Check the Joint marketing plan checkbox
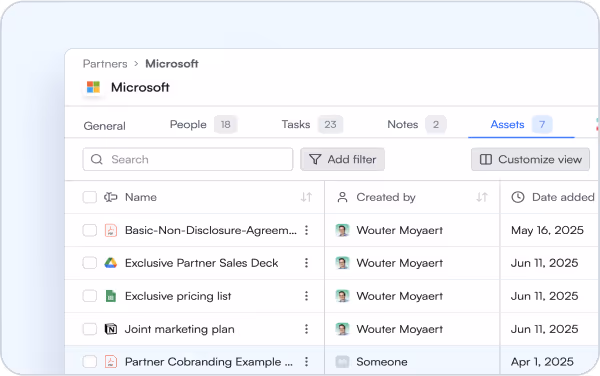The height and width of the screenshot is (376, 600). [x=90, y=329]
